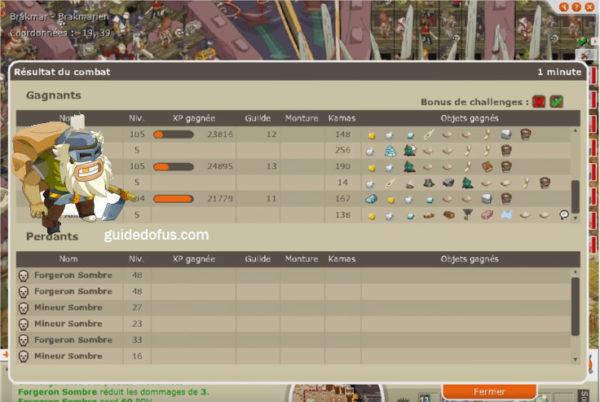This screenshot has height=402, width=600.
Task: Select the Mineur Sombre level 27 name
Action: [68, 308]
